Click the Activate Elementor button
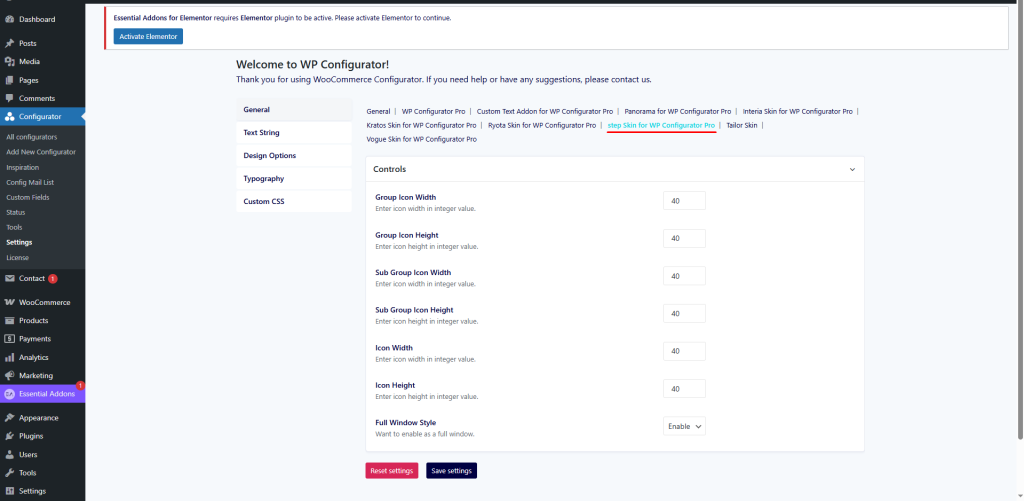Viewport: 1024px width, 501px height. (x=148, y=37)
